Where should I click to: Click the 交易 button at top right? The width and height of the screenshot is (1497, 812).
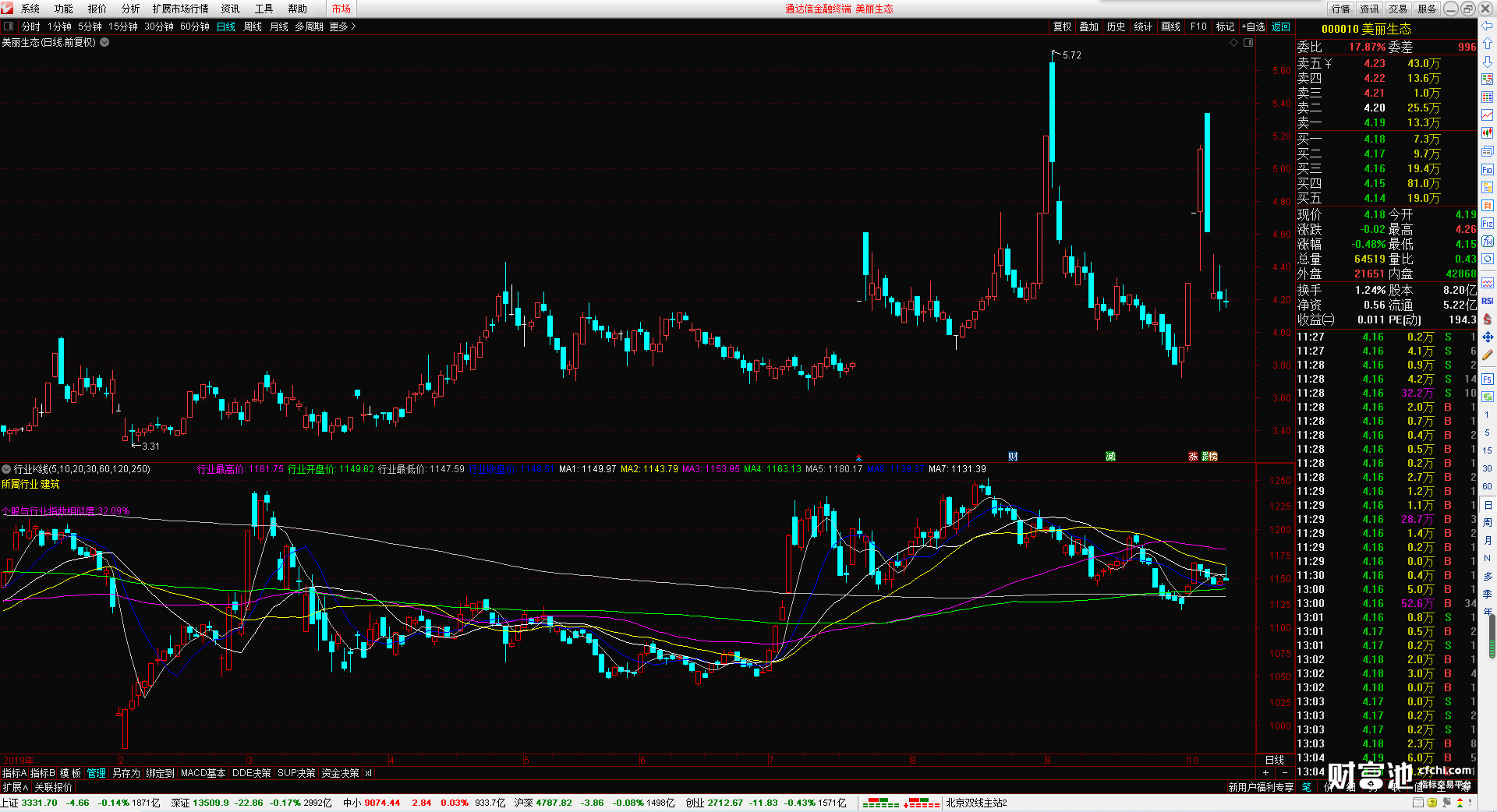(x=1398, y=9)
